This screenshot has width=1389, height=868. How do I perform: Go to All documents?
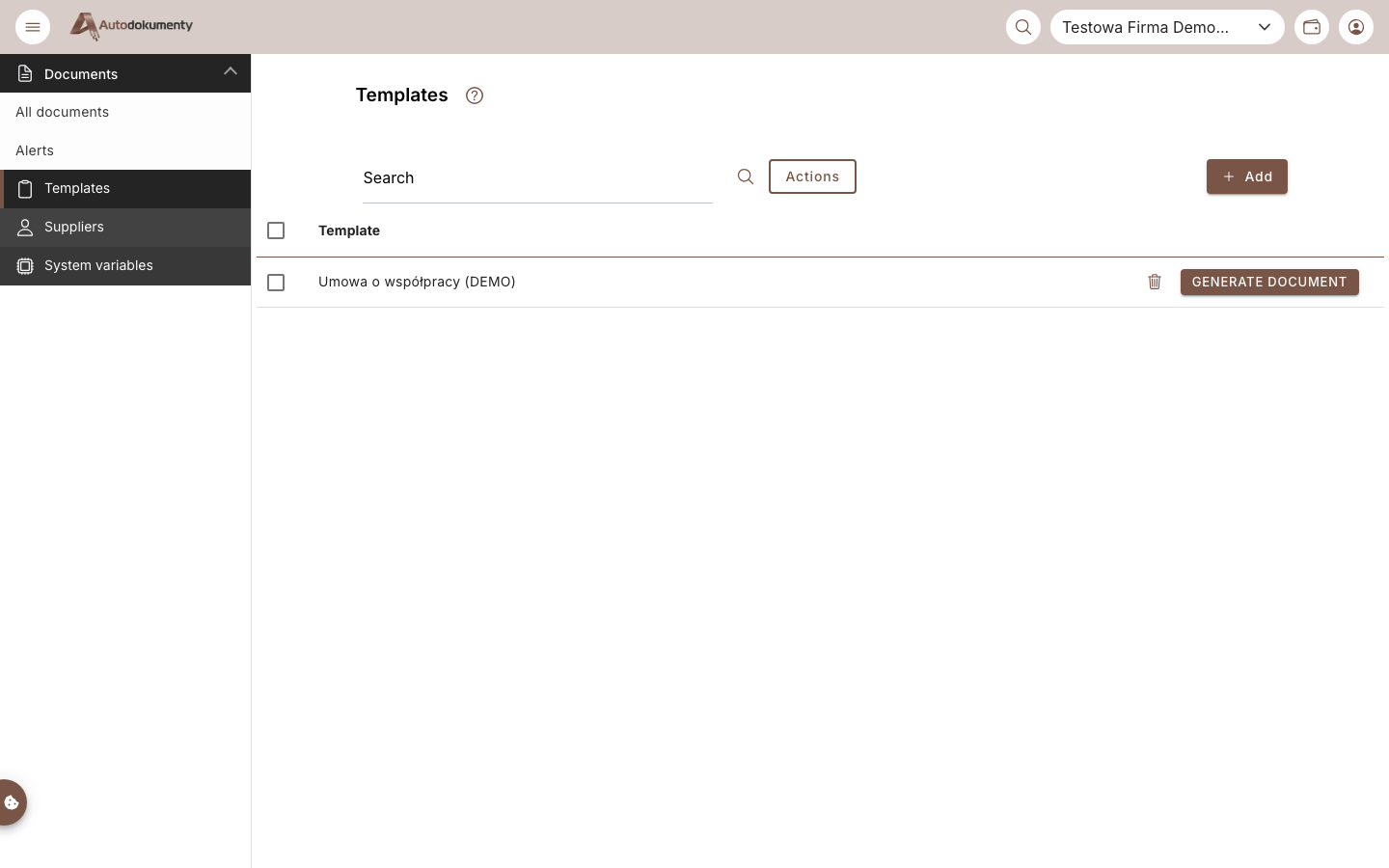point(125,112)
